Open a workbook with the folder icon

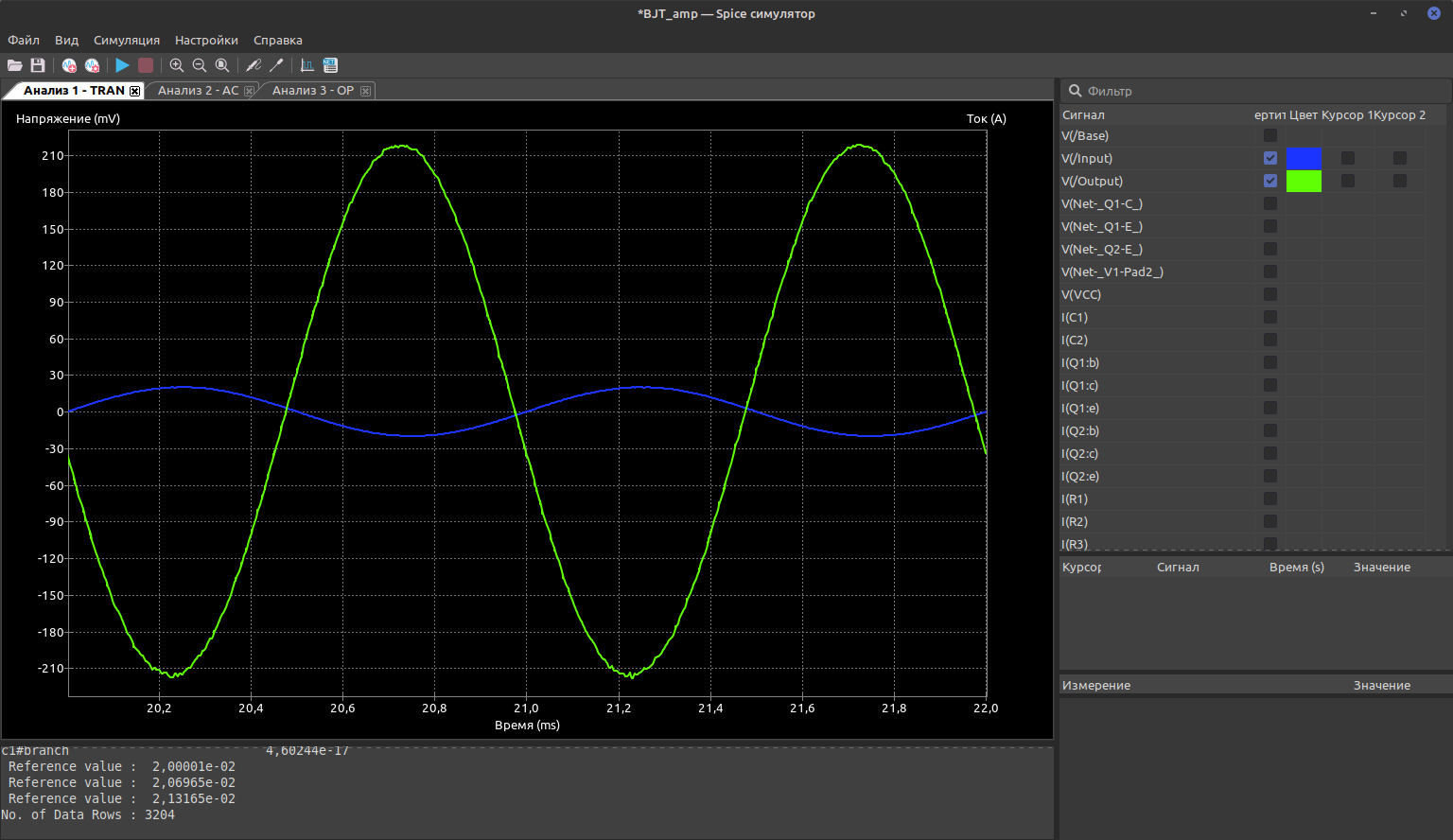pyautogui.click(x=15, y=65)
